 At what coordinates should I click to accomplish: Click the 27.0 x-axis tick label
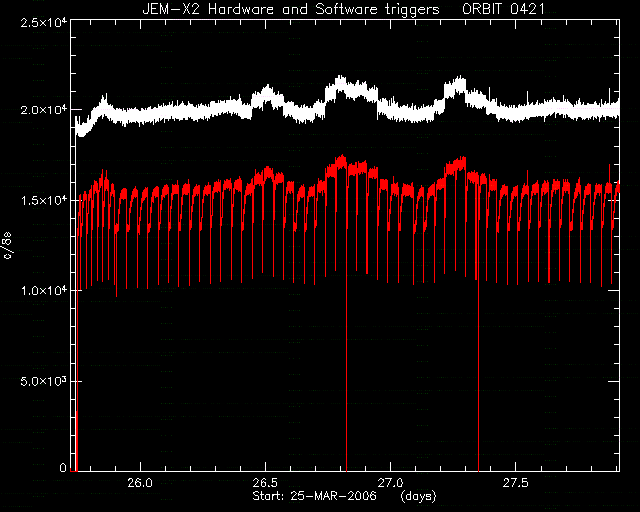point(391,483)
